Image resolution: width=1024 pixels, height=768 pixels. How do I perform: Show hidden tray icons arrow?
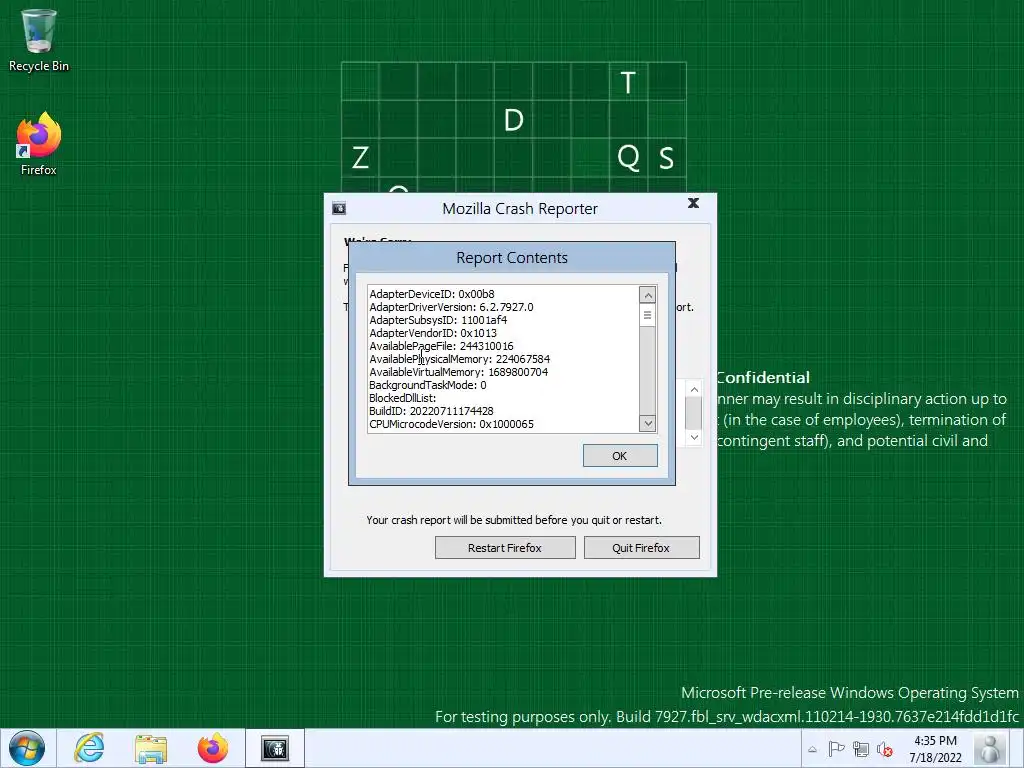812,749
